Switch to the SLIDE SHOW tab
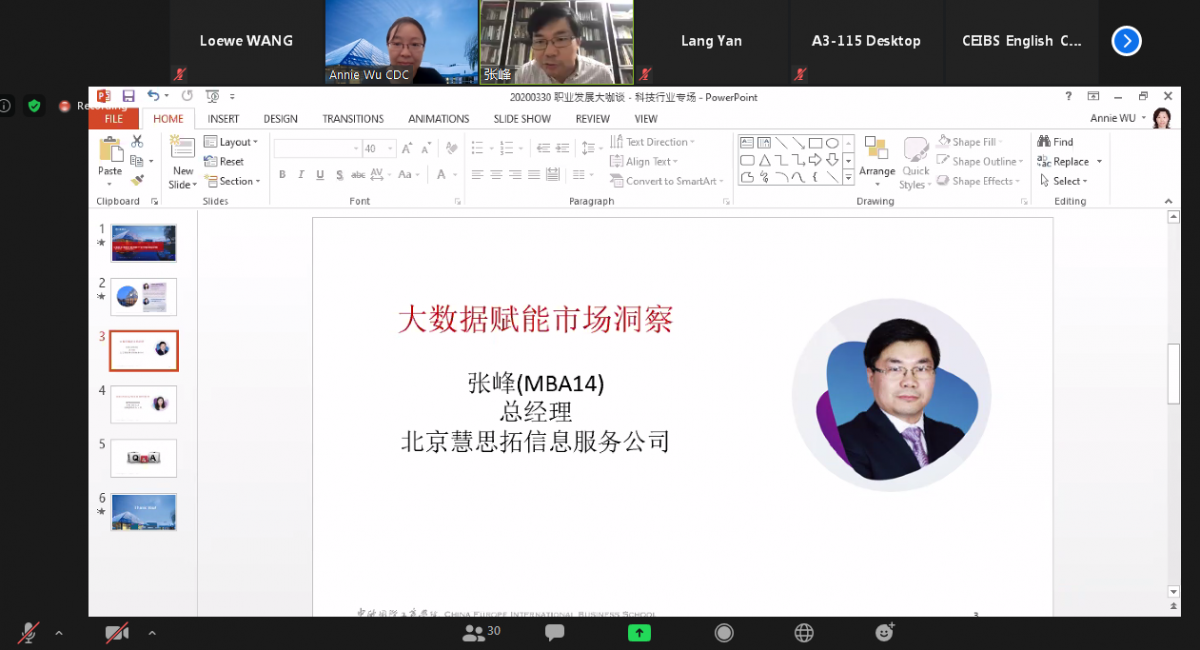The image size is (1200, 650). coord(522,118)
